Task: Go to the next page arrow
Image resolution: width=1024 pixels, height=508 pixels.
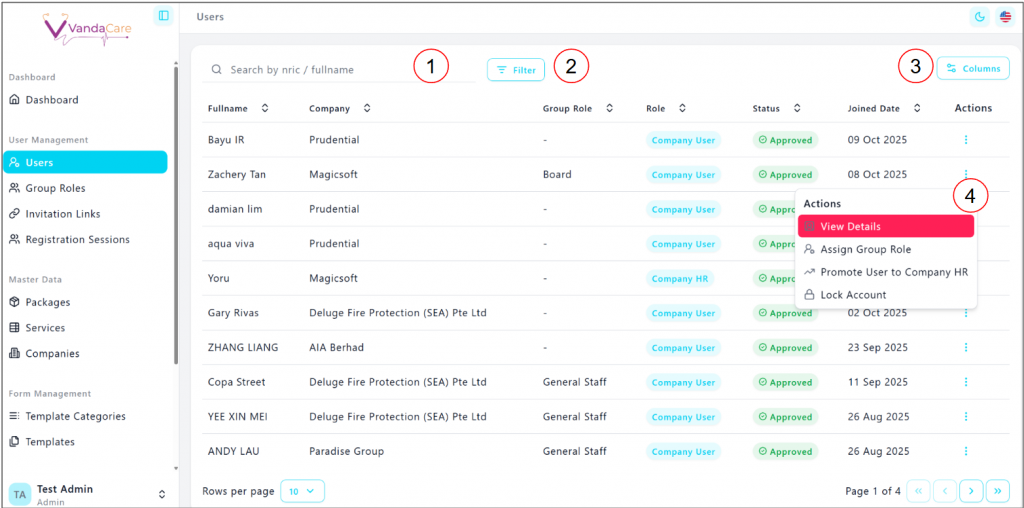Action: [x=971, y=491]
